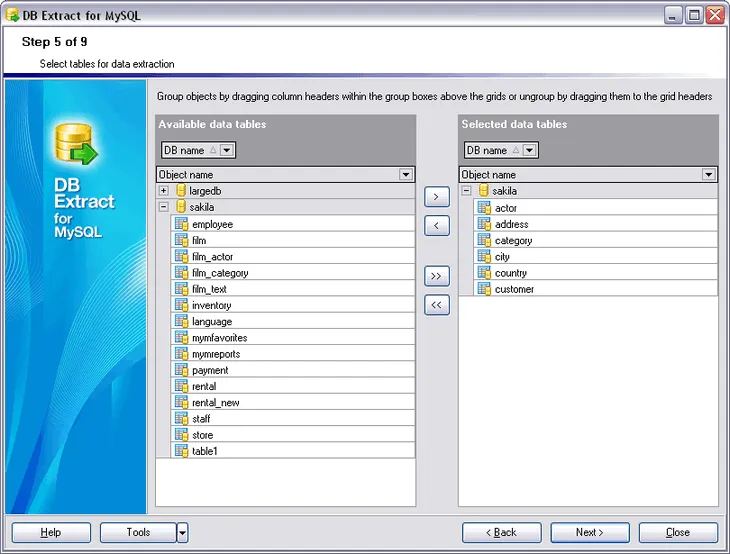Select the table1 table name
Viewport: 730px width, 554px height.
click(x=204, y=451)
